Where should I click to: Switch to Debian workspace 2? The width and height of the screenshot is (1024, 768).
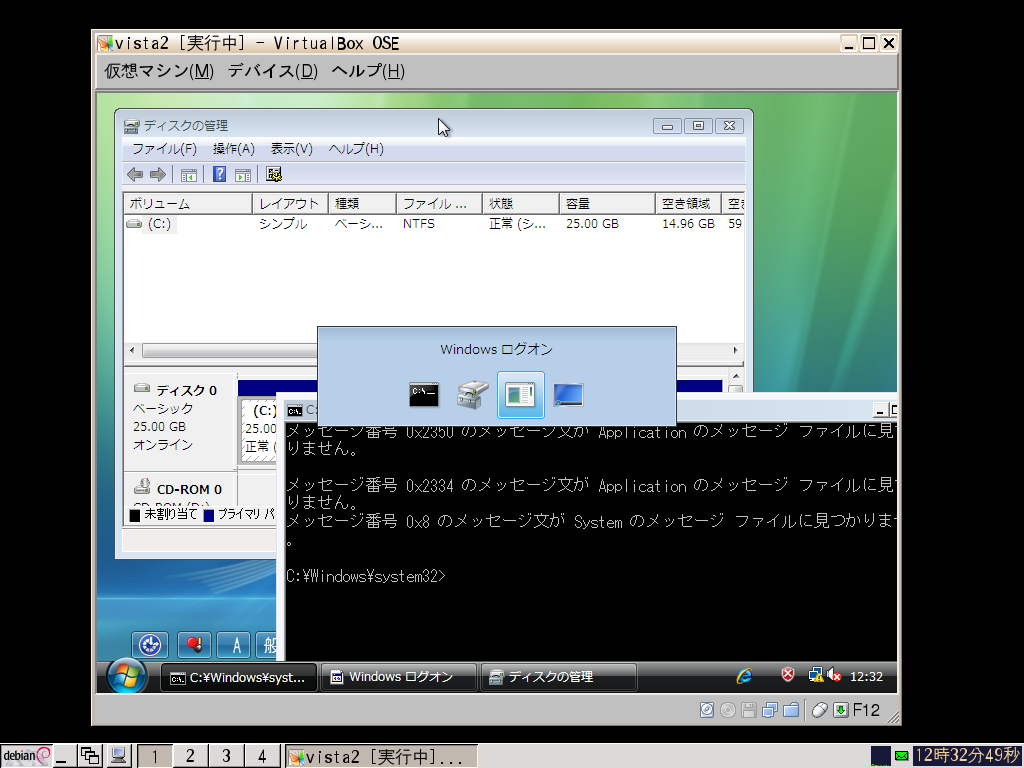[190, 756]
